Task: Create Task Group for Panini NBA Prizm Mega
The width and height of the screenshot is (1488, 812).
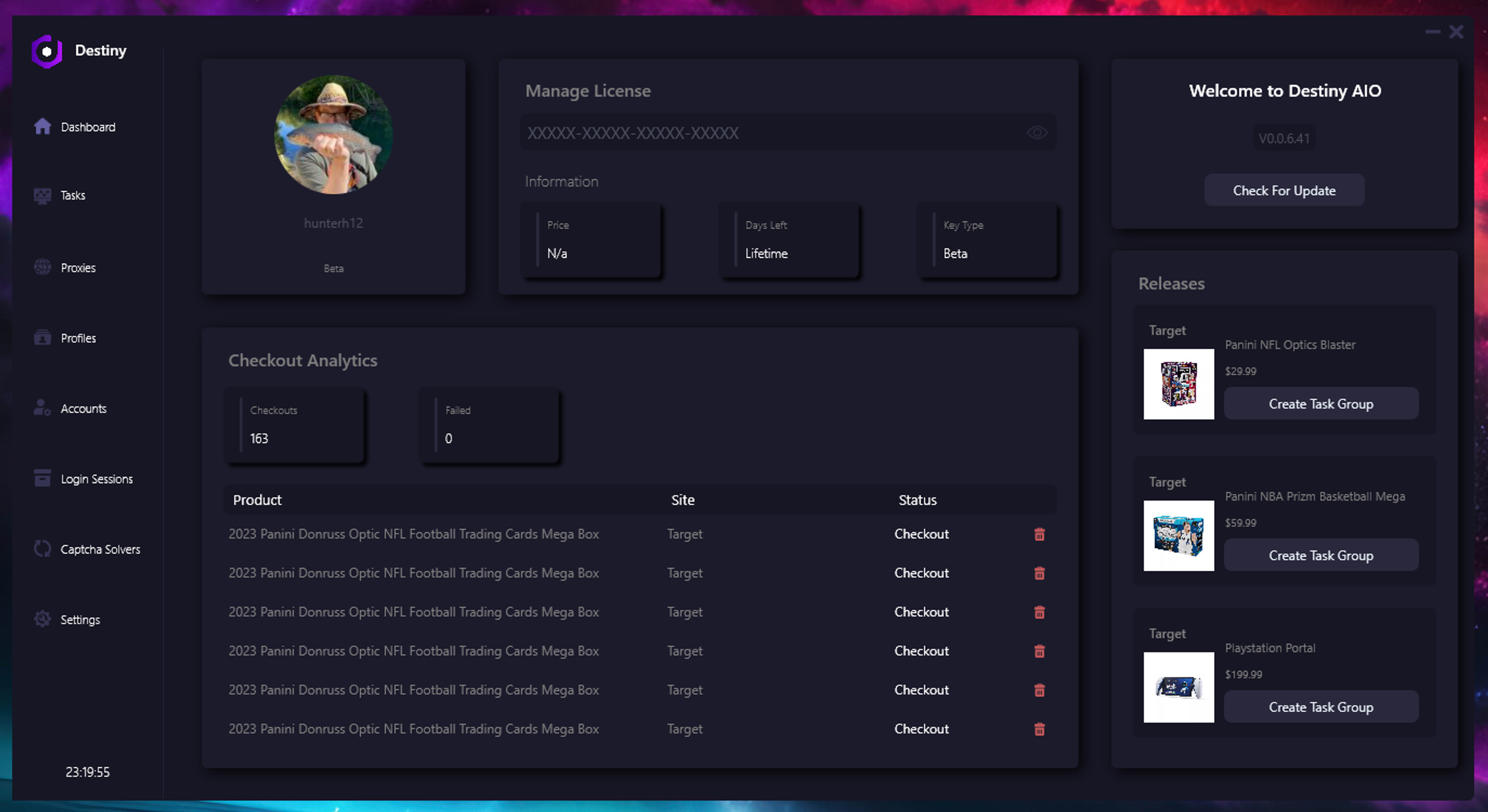Action: (x=1321, y=555)
